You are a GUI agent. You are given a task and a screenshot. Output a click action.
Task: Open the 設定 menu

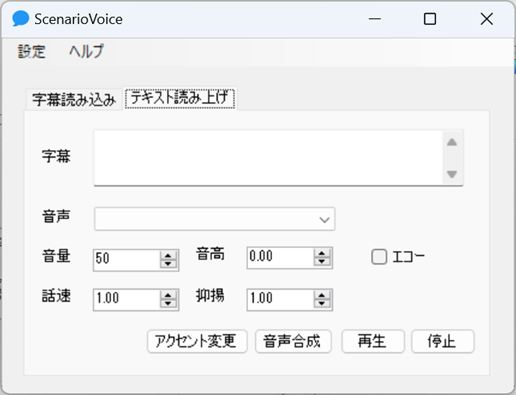(31, 52)
